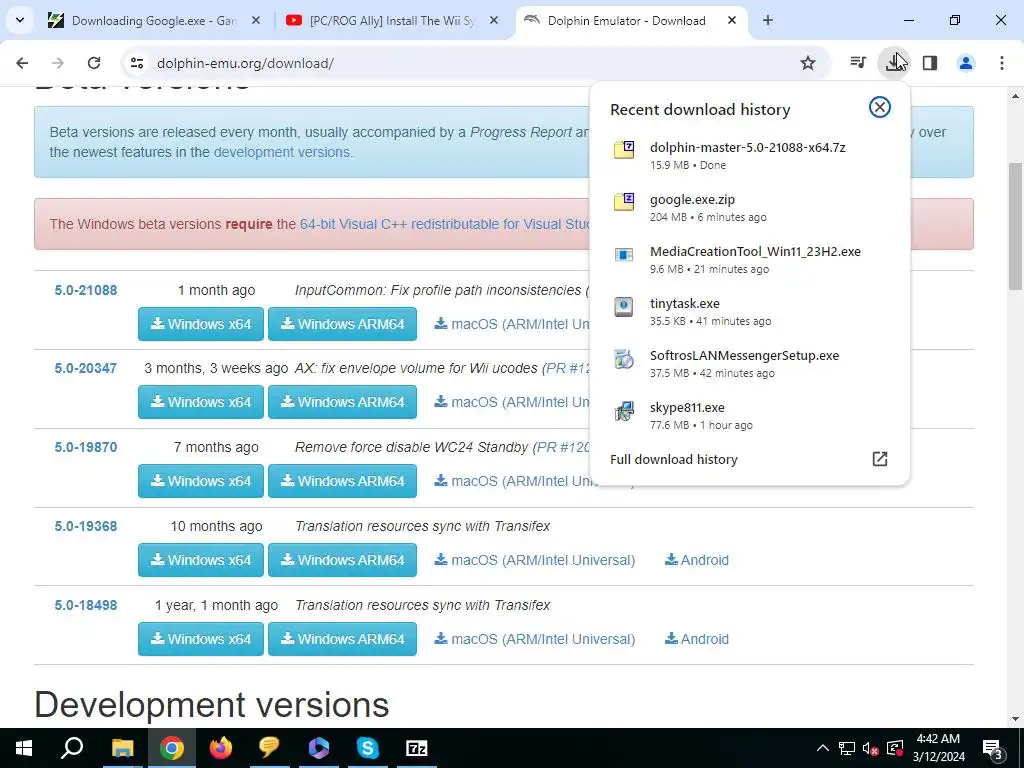Click the dolphin-master 7z file icon

click(x=624, y=150)
